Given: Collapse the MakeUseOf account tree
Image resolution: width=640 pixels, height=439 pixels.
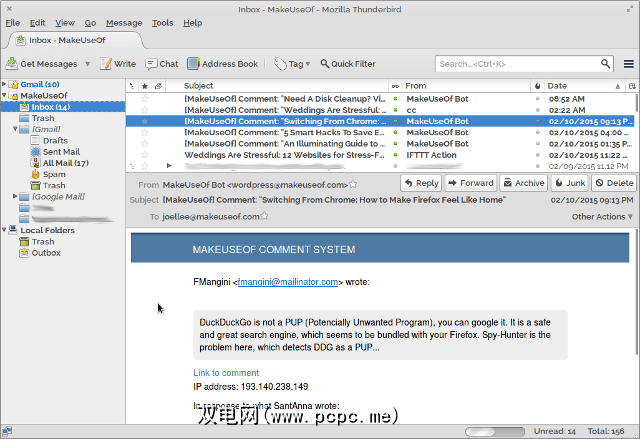Looking at the screenshot, I should coord(4,95).
